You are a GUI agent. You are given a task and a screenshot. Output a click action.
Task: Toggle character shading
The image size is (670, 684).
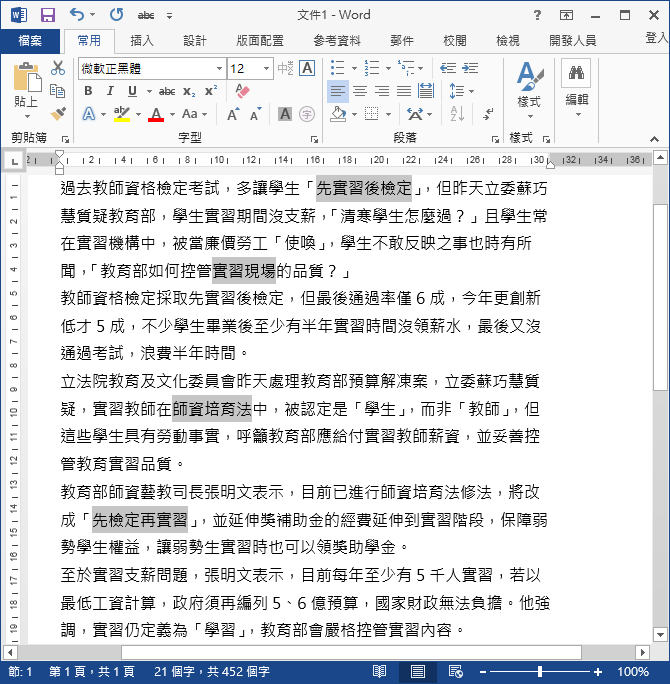(285, 114)
